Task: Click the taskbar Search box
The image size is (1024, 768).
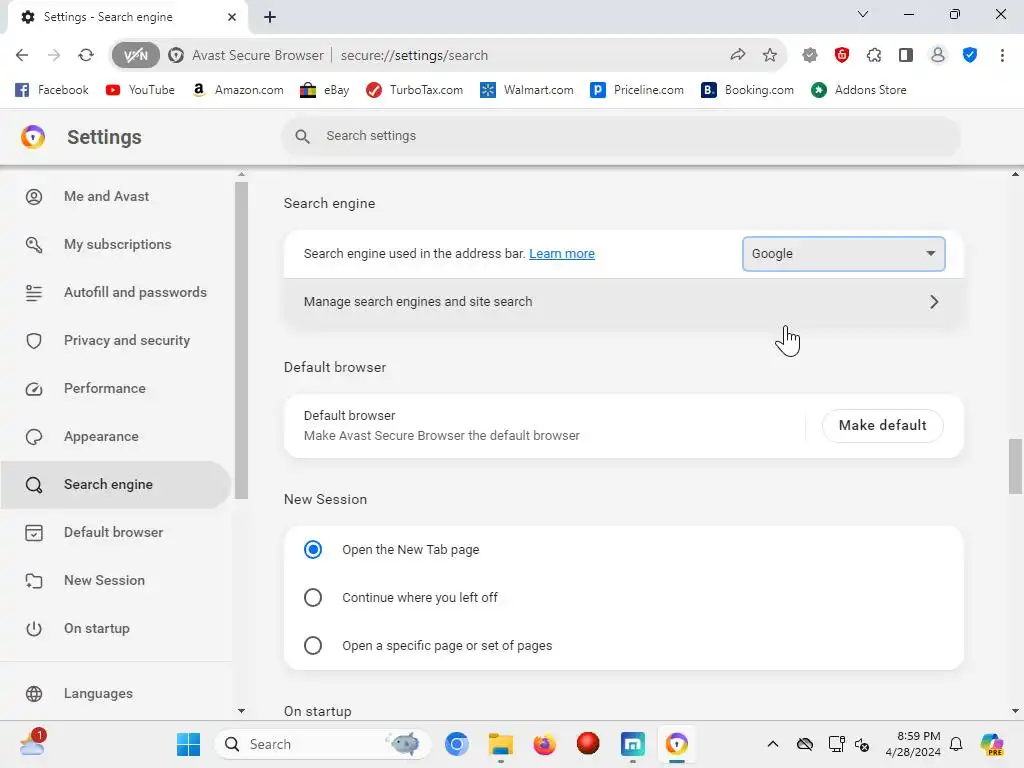Action: pos(323,744)
